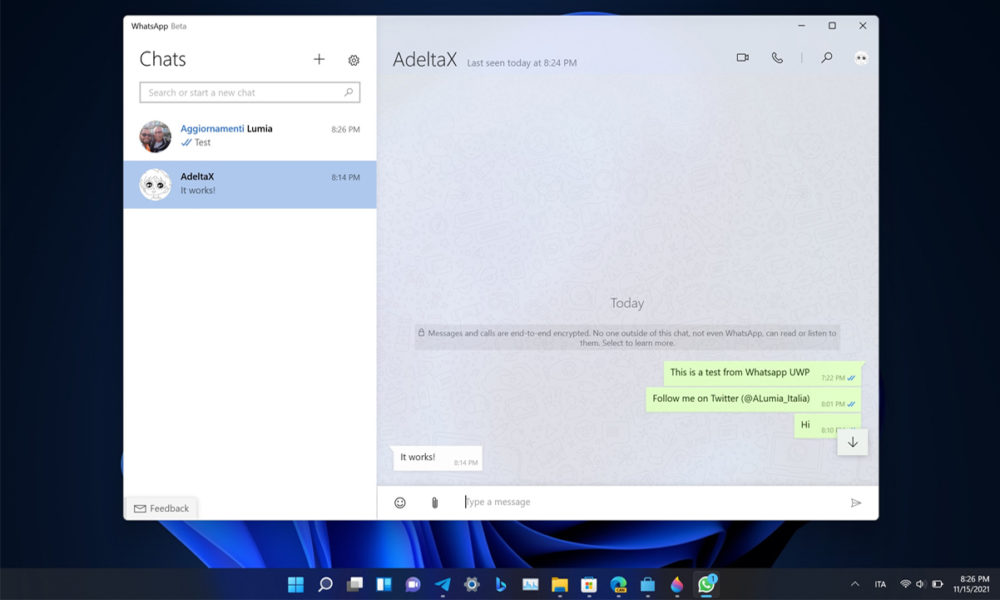This screenshot has height=600, width=1000.
Task: Click the AdeltaX chat thumbnail avatar
Action: (155, 184)
